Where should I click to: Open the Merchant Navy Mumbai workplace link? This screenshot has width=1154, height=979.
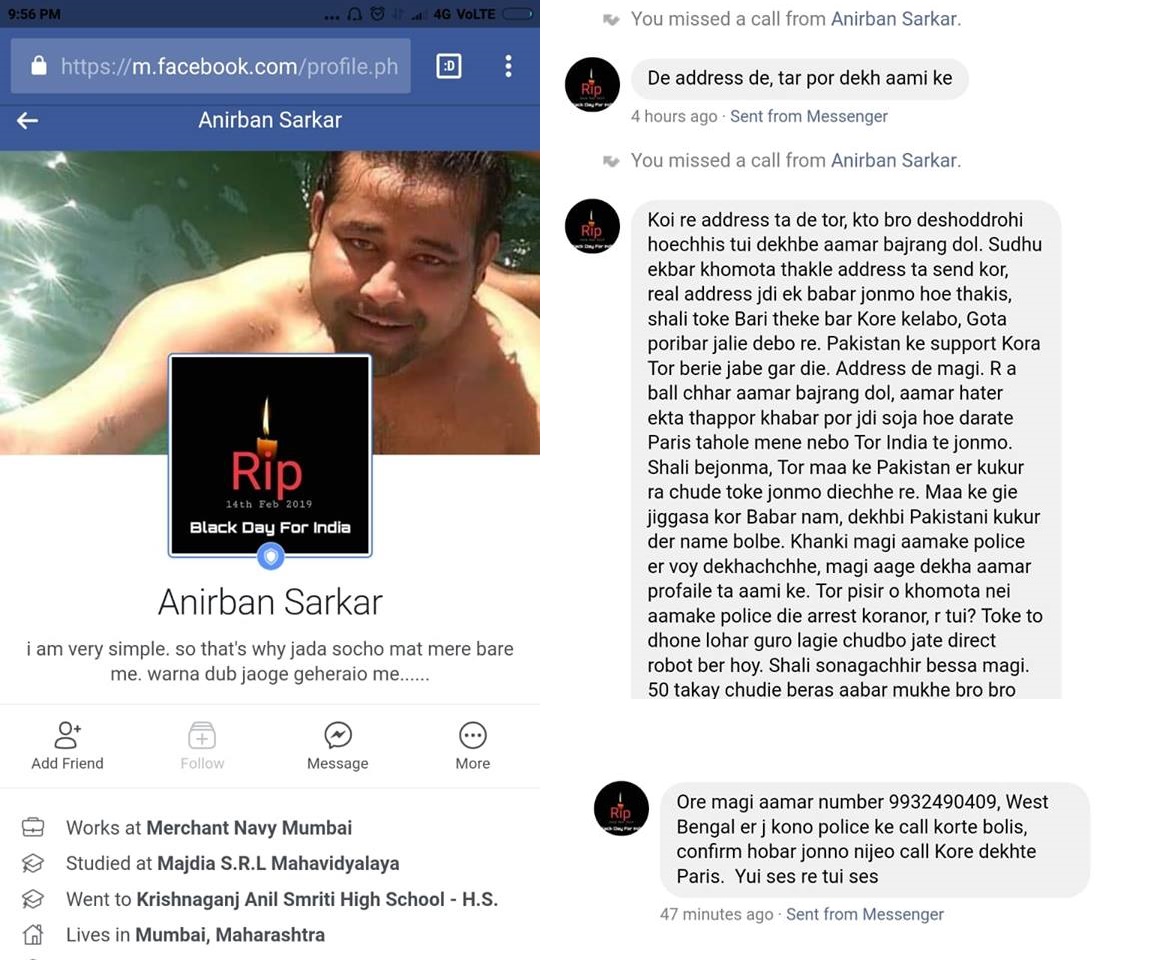click(x=249, y=828)
